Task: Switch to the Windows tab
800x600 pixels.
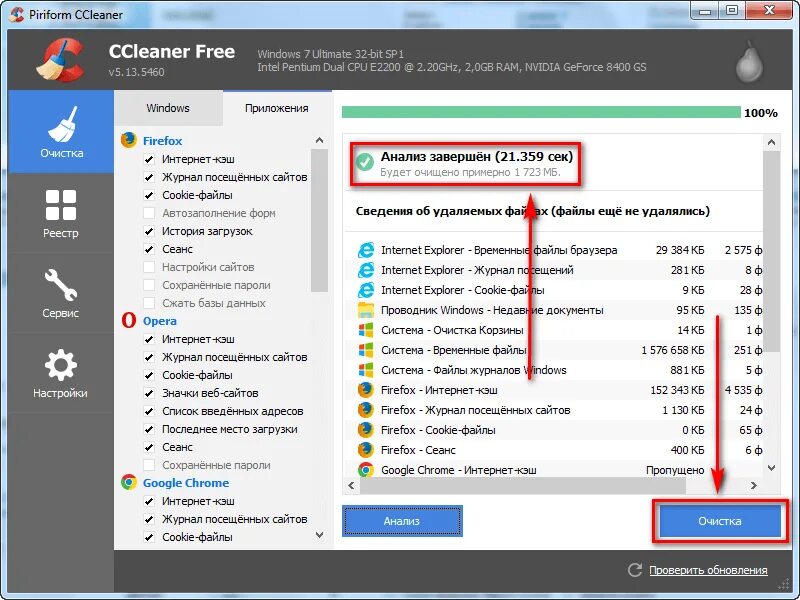Action: pos(168,108)
